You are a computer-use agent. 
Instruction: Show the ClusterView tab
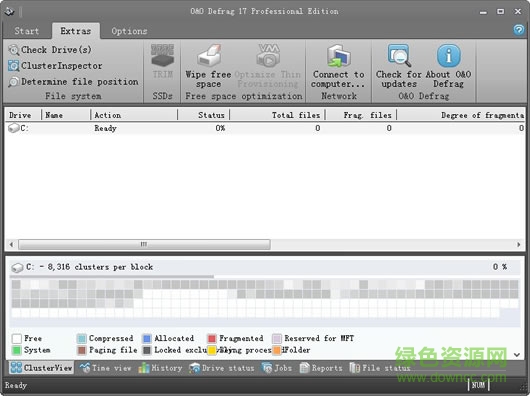41,368
